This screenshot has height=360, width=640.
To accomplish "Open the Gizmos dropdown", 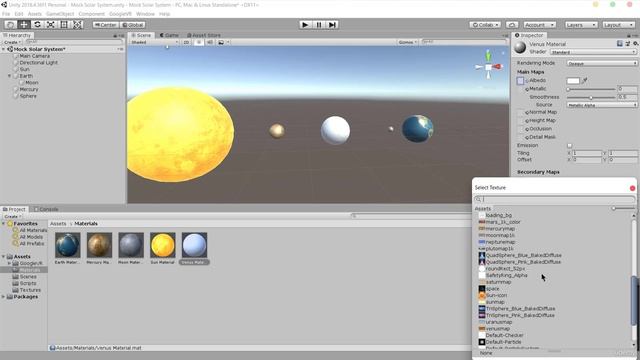I will click(x=407, y=42).
